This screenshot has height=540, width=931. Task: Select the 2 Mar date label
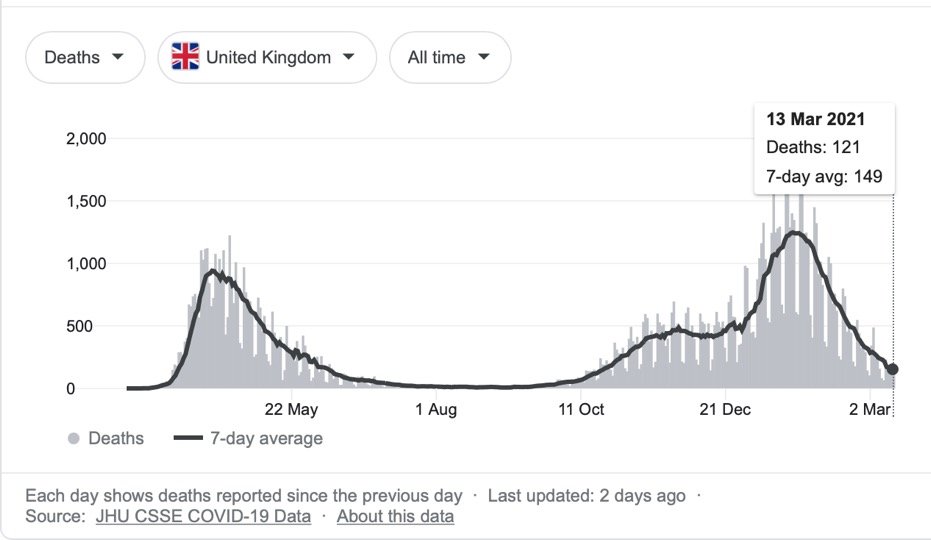point(869,410)
